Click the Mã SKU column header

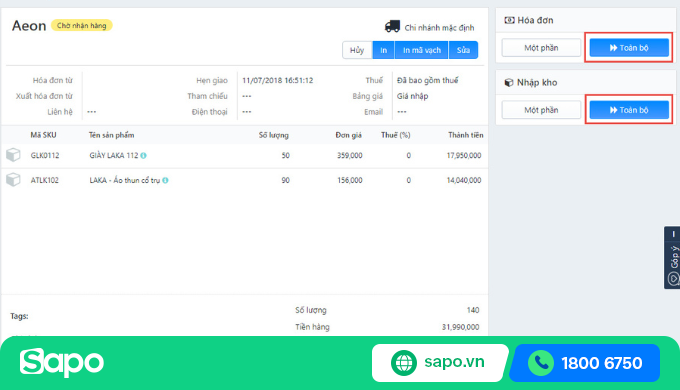43,135
